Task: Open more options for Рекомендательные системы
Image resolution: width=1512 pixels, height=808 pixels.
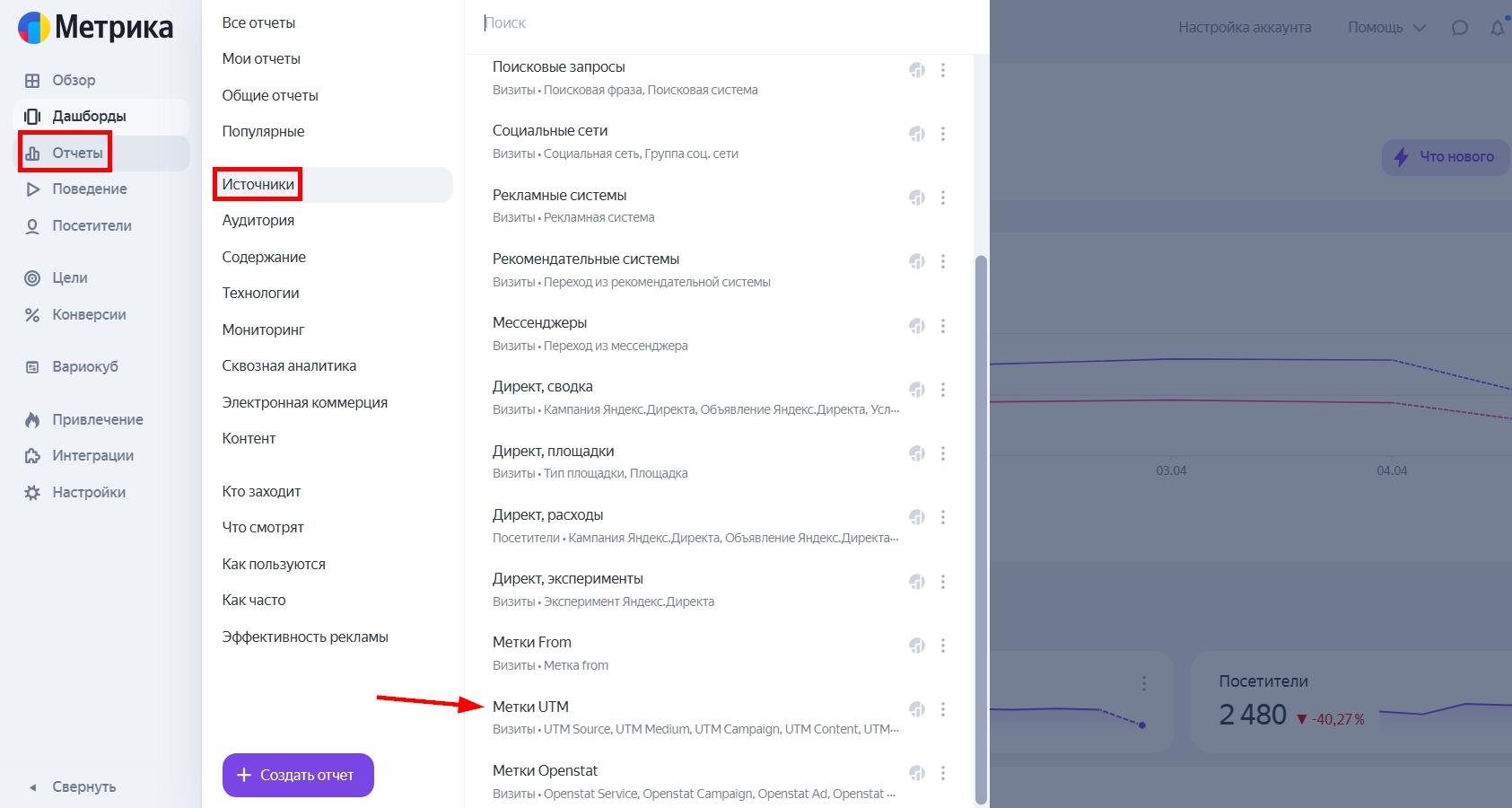Action: (943, 261)
